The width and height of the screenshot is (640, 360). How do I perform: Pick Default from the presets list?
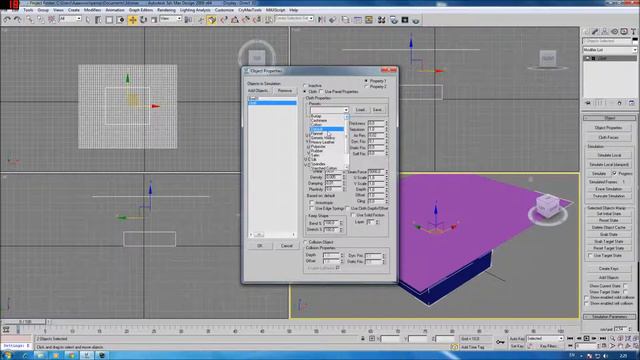[327, 129]
